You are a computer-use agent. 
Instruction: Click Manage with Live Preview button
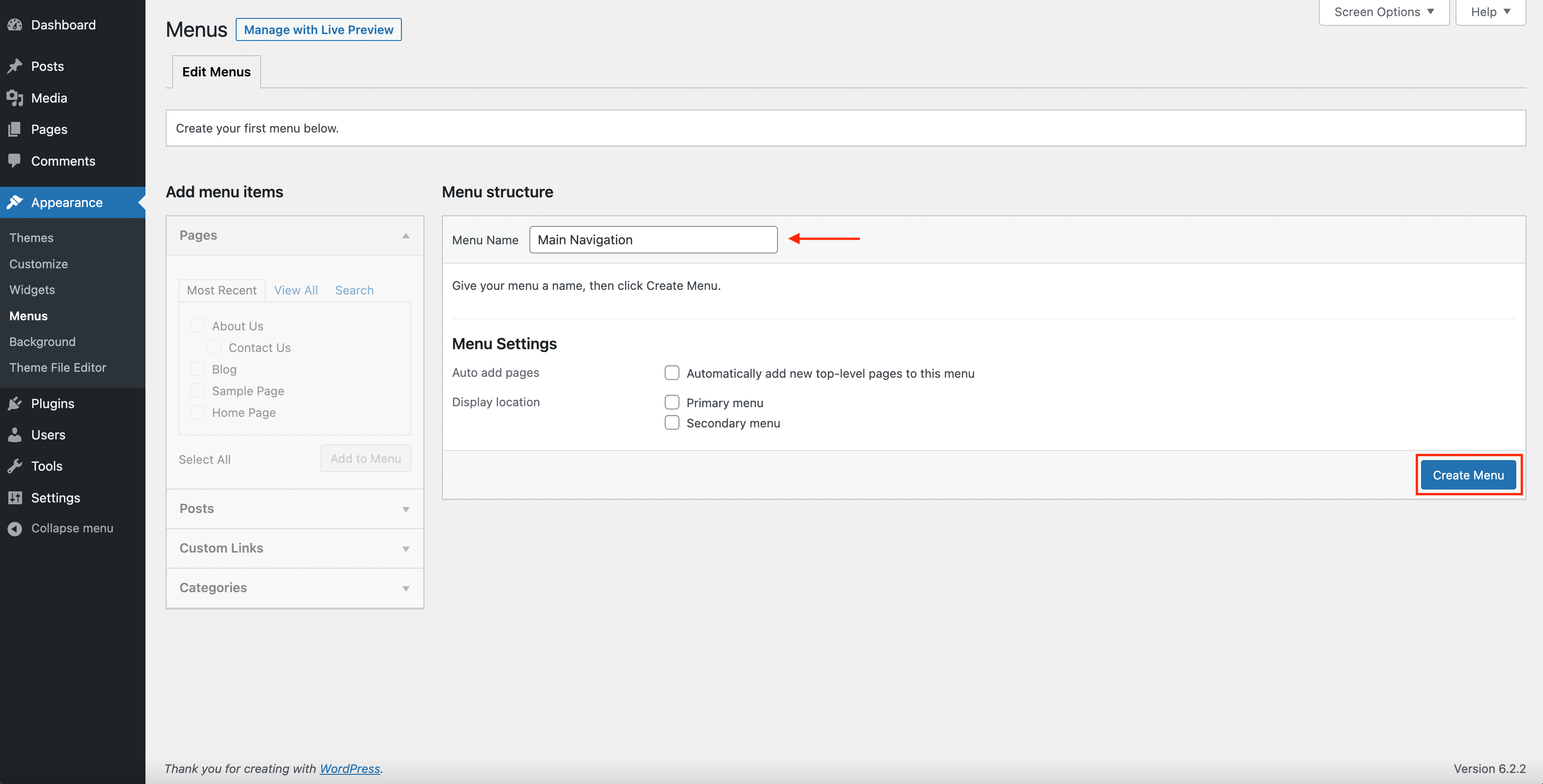pyautogui.click(x=318, y=30)
